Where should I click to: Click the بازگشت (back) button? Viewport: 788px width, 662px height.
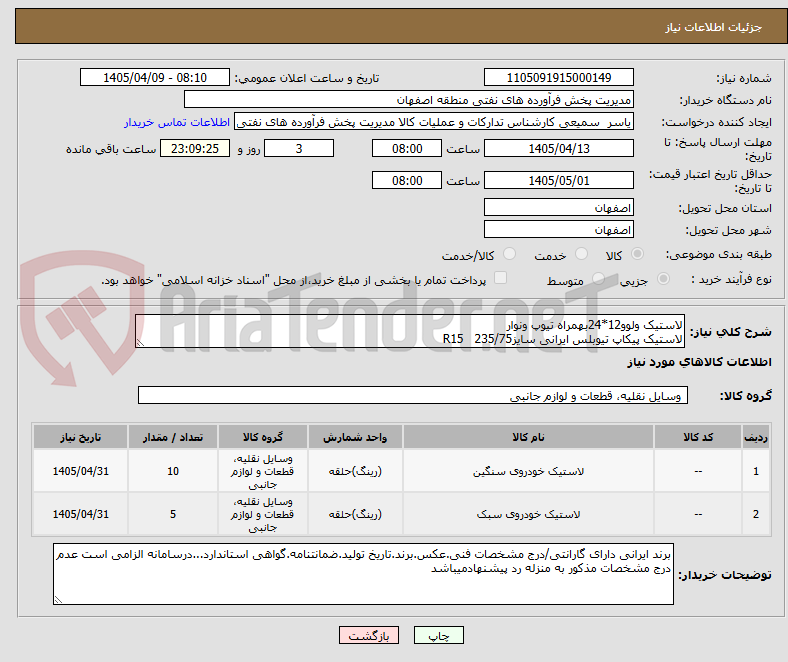pos(369,635)
